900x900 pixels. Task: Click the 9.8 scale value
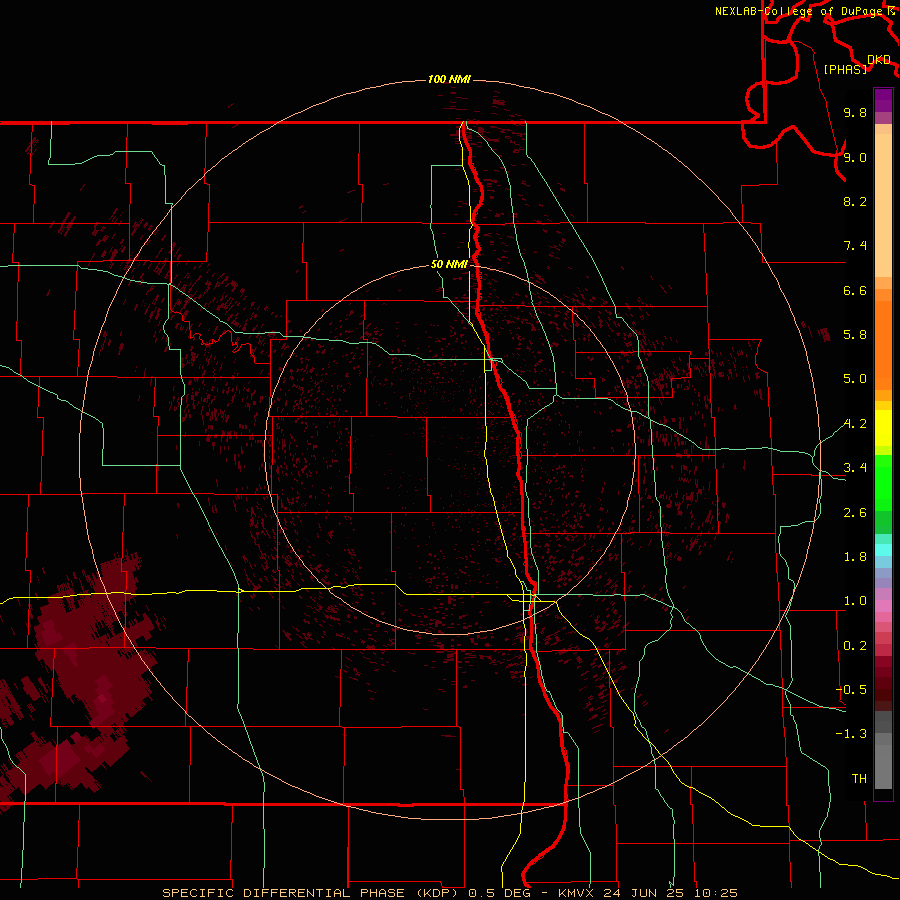tap(855, 112)
